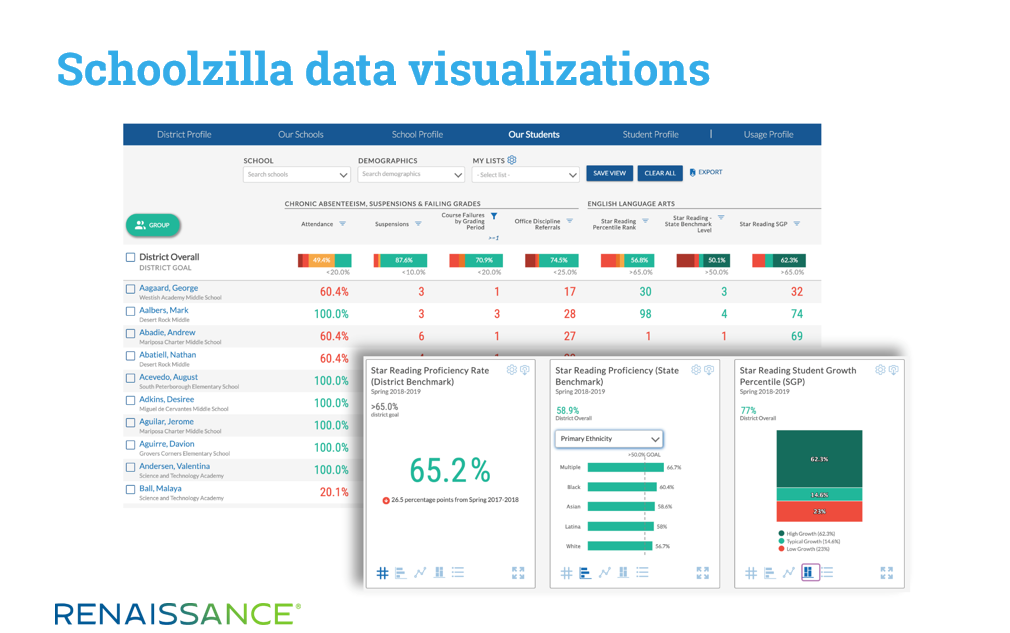This screenshot has height=633, width=1010.
Task: Download the SGP card
Action: click(893, 370)
